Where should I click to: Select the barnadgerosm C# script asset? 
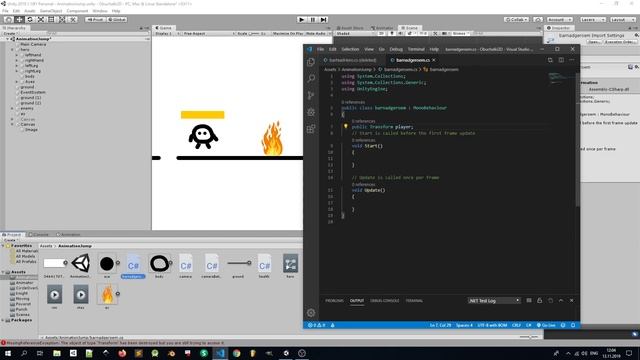133,267
